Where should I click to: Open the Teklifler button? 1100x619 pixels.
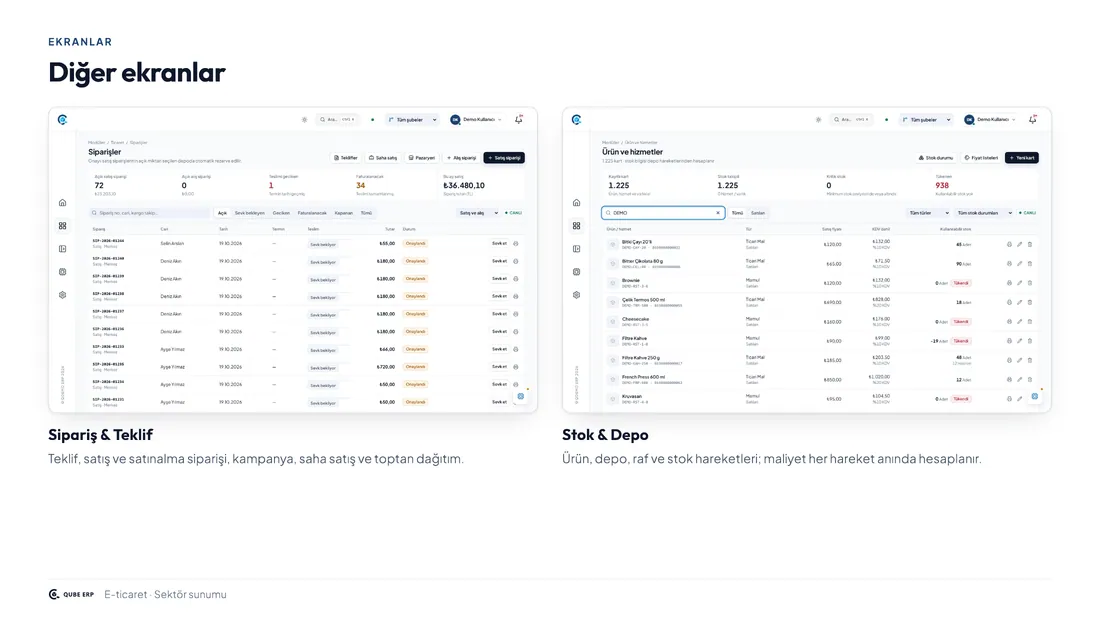point(346,158)
